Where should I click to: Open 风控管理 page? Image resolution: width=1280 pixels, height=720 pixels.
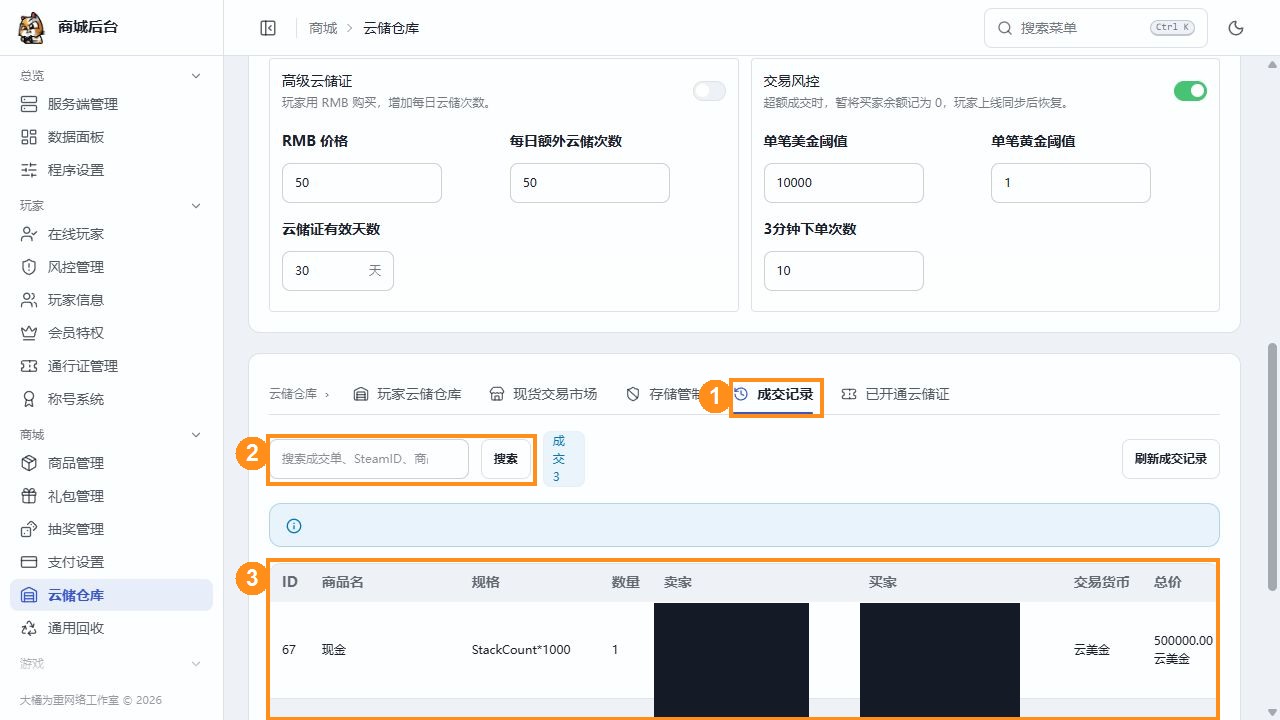[111, 267]
